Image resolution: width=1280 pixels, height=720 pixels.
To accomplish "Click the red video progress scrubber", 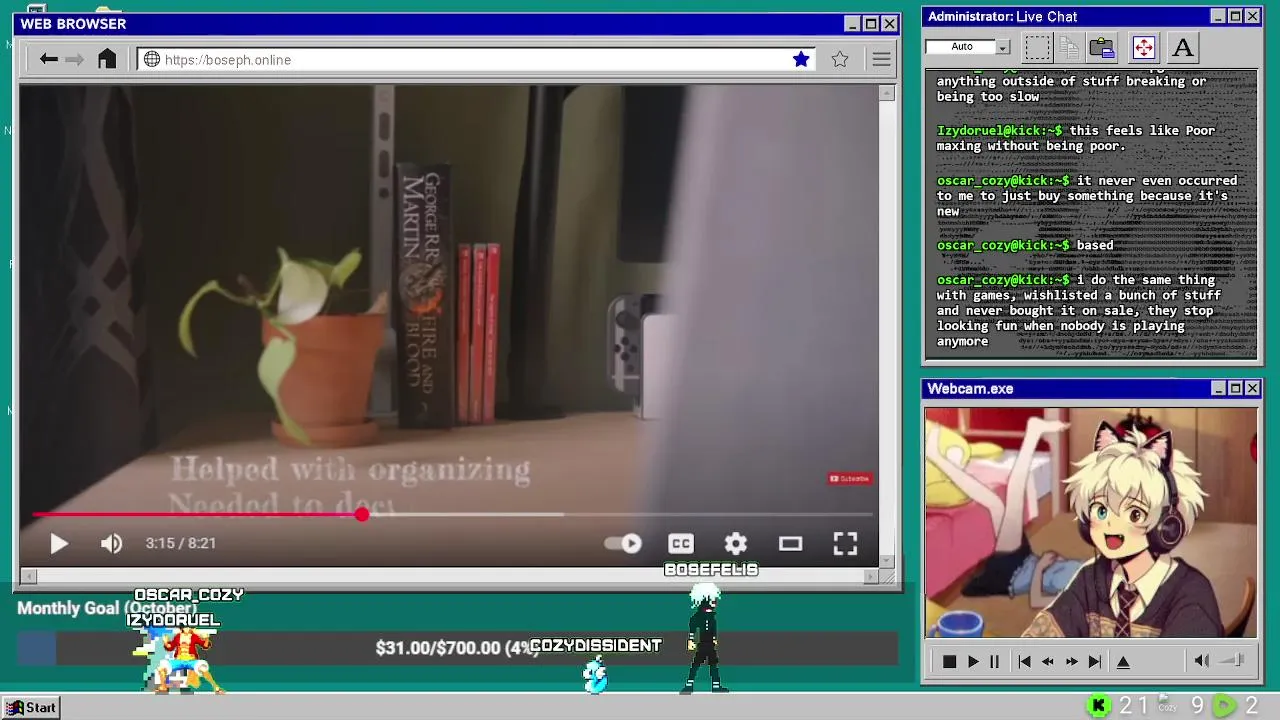I will pos(361,514).
